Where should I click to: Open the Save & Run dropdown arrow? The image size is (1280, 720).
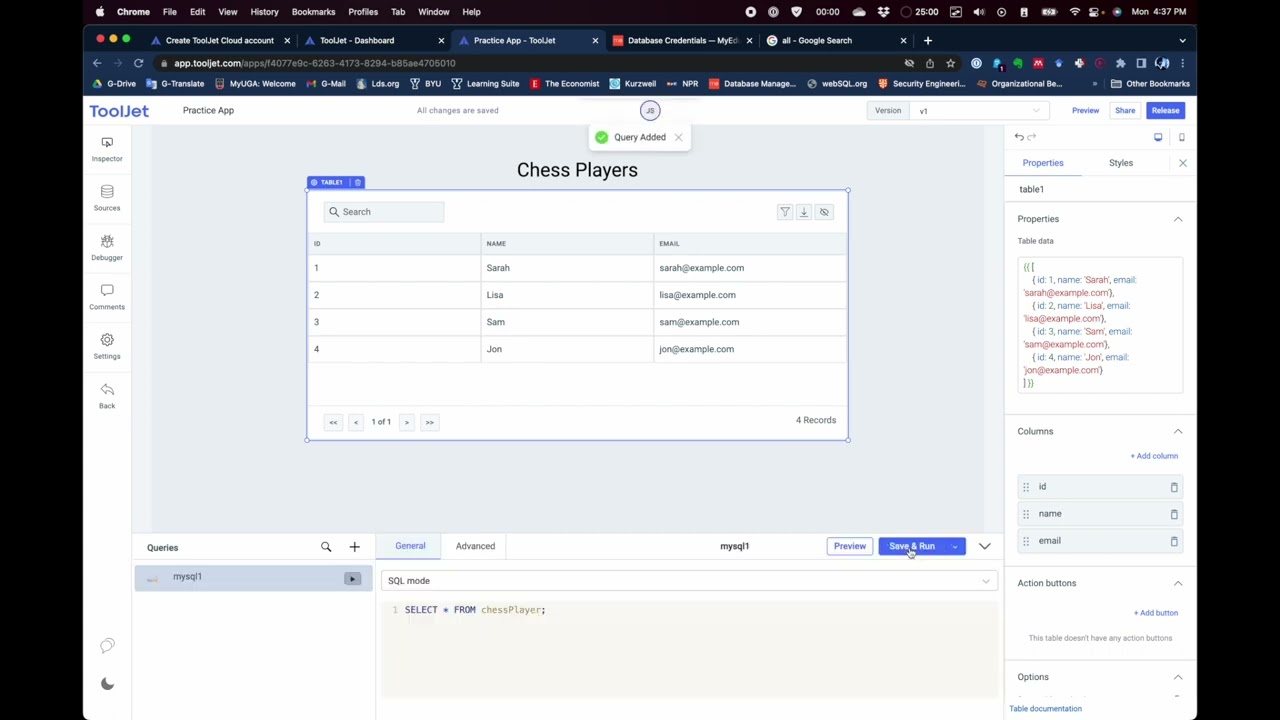[x=955, y=547]
